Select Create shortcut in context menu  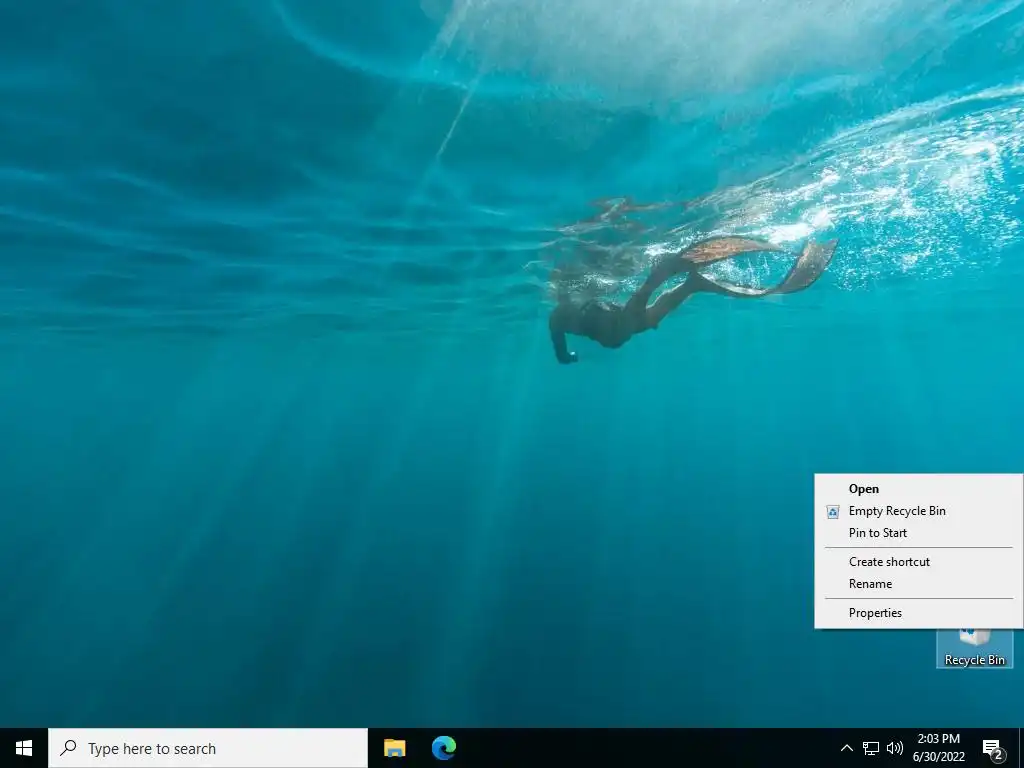coord(918,562)
